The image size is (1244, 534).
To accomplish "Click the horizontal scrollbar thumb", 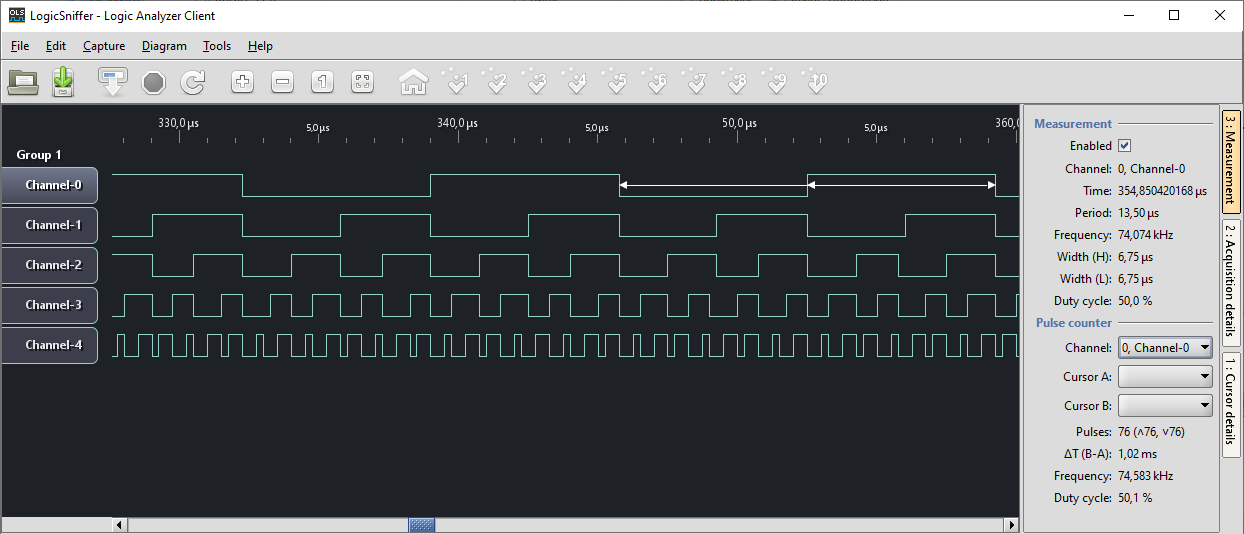I will click(422, 525).
